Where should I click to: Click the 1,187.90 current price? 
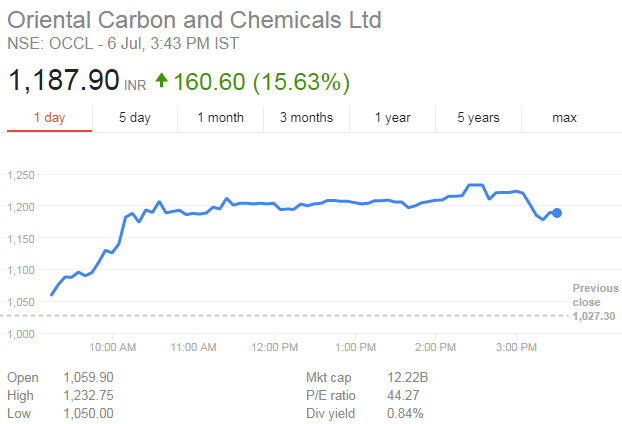pos(64,80)
